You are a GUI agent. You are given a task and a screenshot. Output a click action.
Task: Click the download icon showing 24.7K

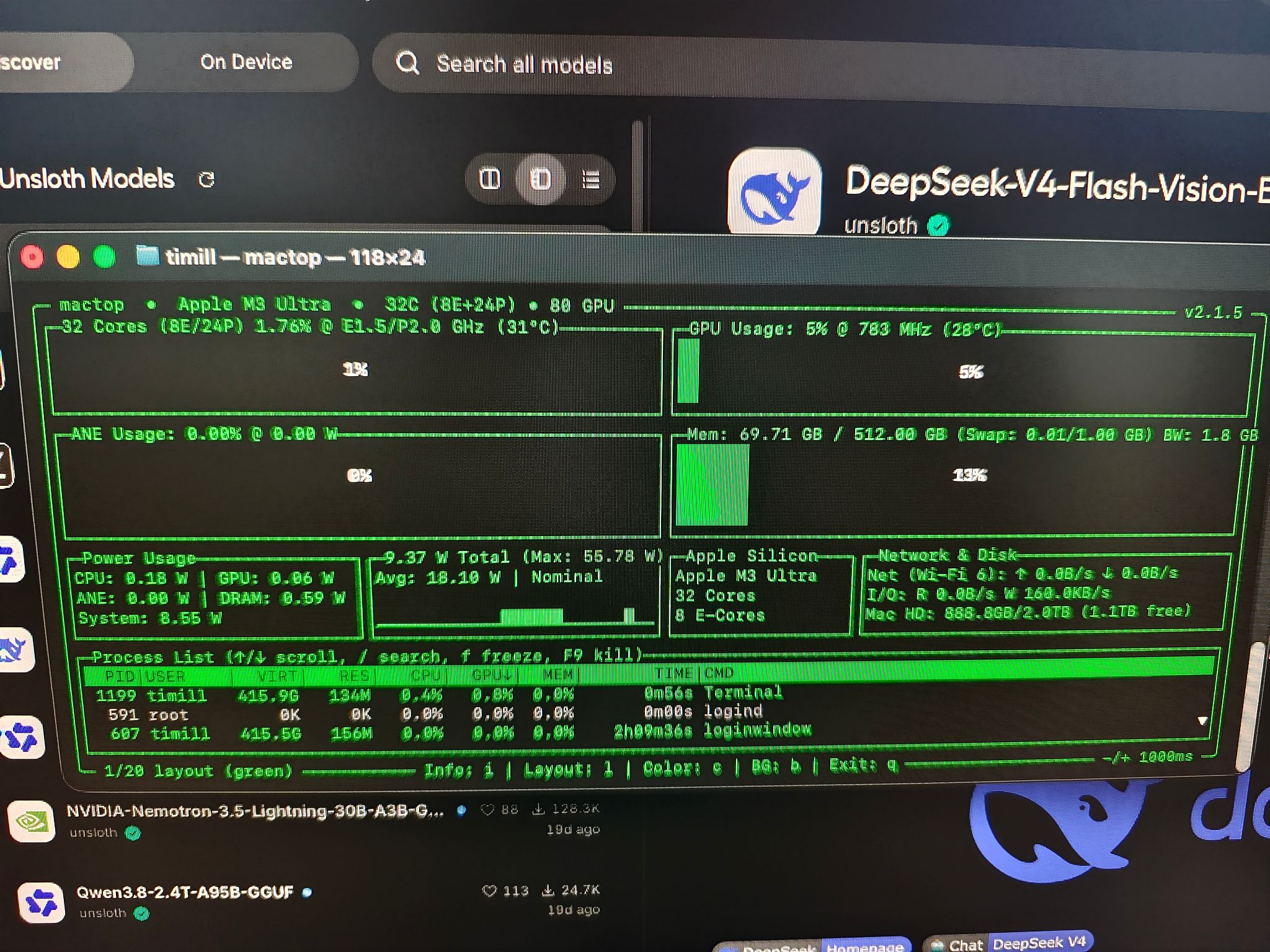click(548, 891)
